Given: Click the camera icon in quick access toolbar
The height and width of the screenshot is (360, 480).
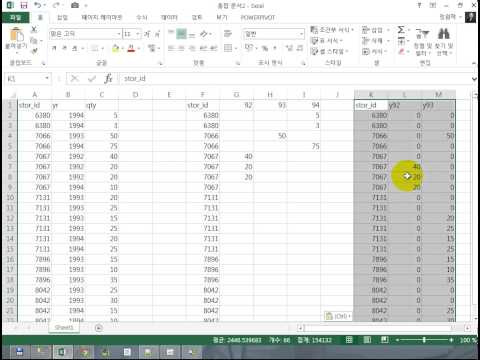Looking at the screenshot, I should click(75, 5).
